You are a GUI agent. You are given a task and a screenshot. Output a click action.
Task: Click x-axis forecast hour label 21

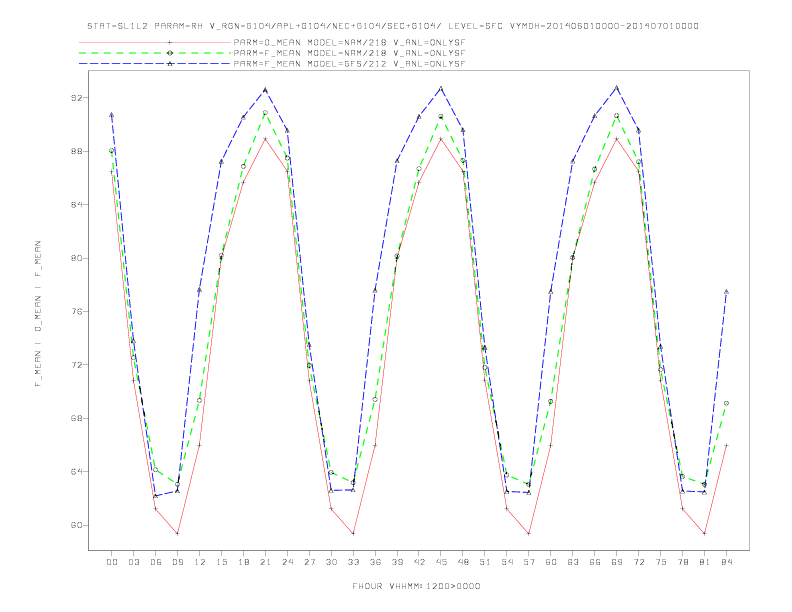(265, 562)
